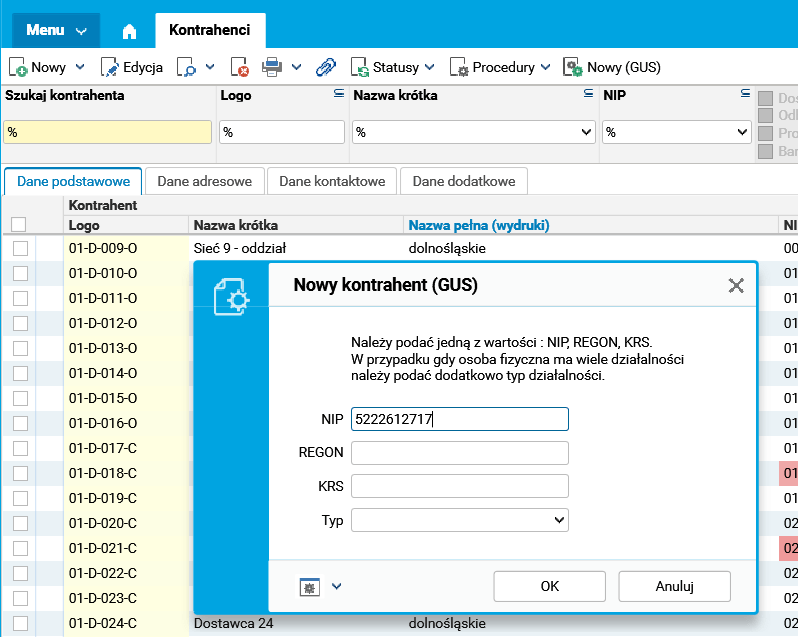798x637 pixels.
Task: Tick the checkbox for row 01-D-010-O
Action: coord(20,274)
